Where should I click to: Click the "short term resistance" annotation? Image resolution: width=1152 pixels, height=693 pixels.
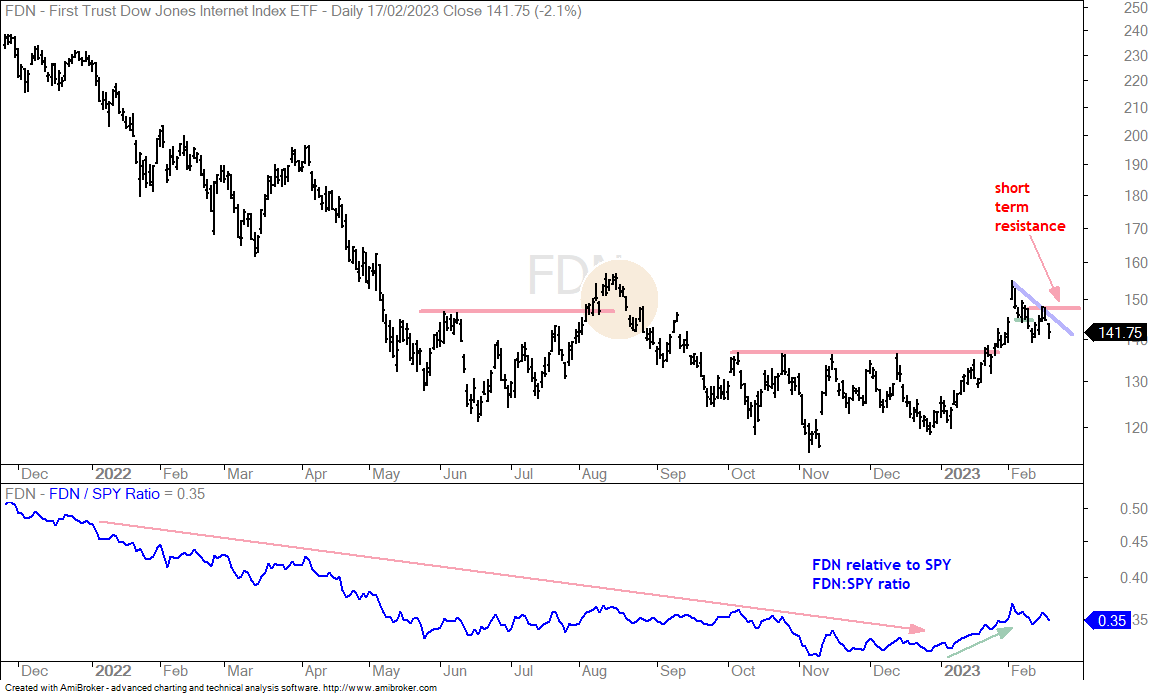tap(1029, 207)
